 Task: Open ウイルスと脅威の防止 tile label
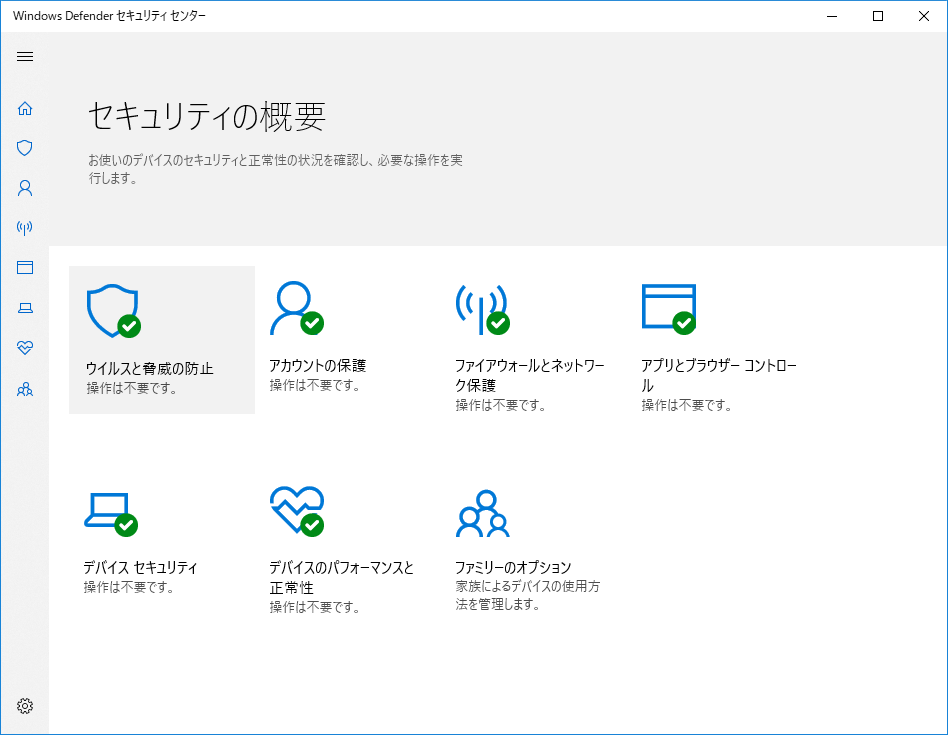coord(149,369)
